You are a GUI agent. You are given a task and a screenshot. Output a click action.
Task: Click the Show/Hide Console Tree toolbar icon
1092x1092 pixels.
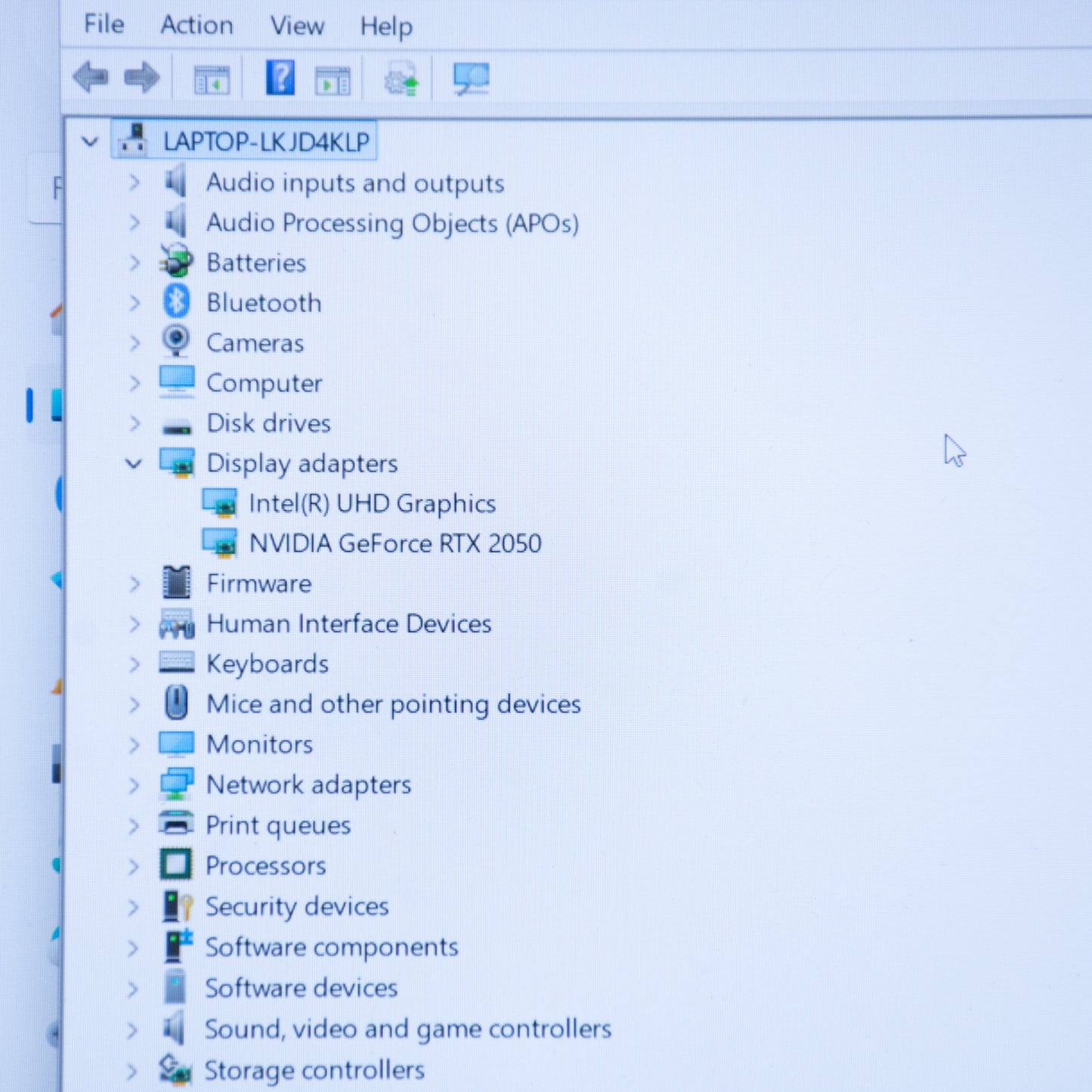pos(212,79)
